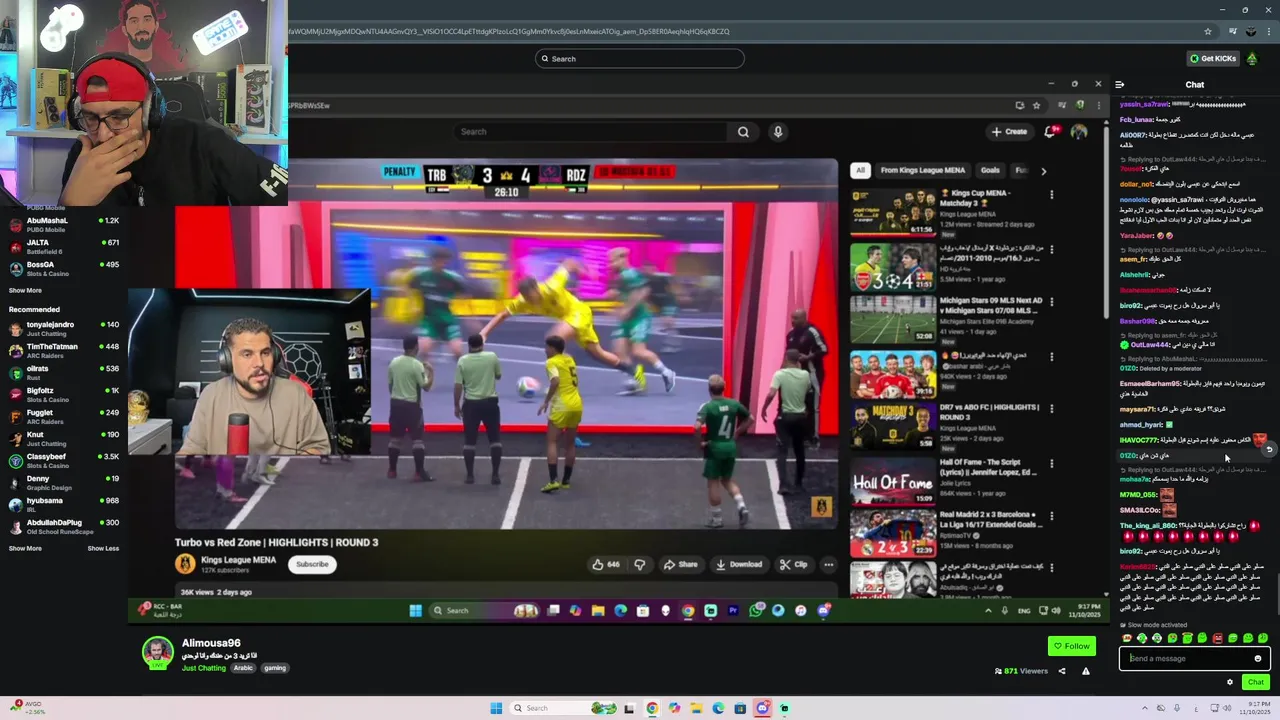The width and height of the screenshot is (1280, 720).
Task: Follow the Alimousa96 channel
Action: click(1071, 646)
